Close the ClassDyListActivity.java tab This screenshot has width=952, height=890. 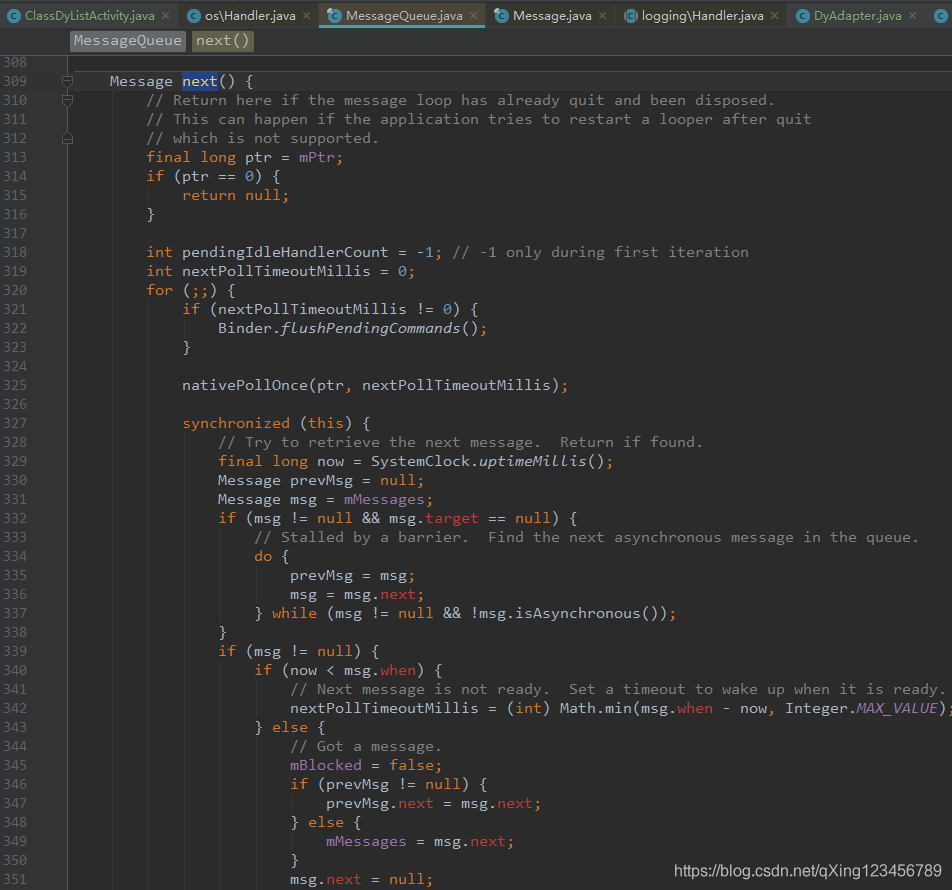pyautogui.click(x=166, y=16)
